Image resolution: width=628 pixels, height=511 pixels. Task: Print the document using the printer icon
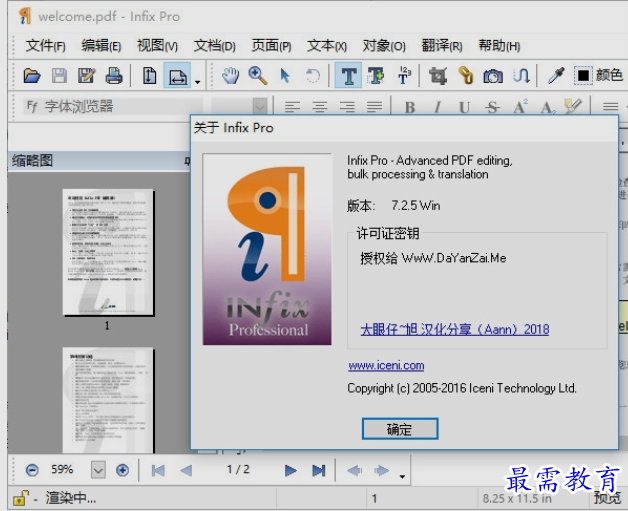pyautogui.click(x=114, y=75)
